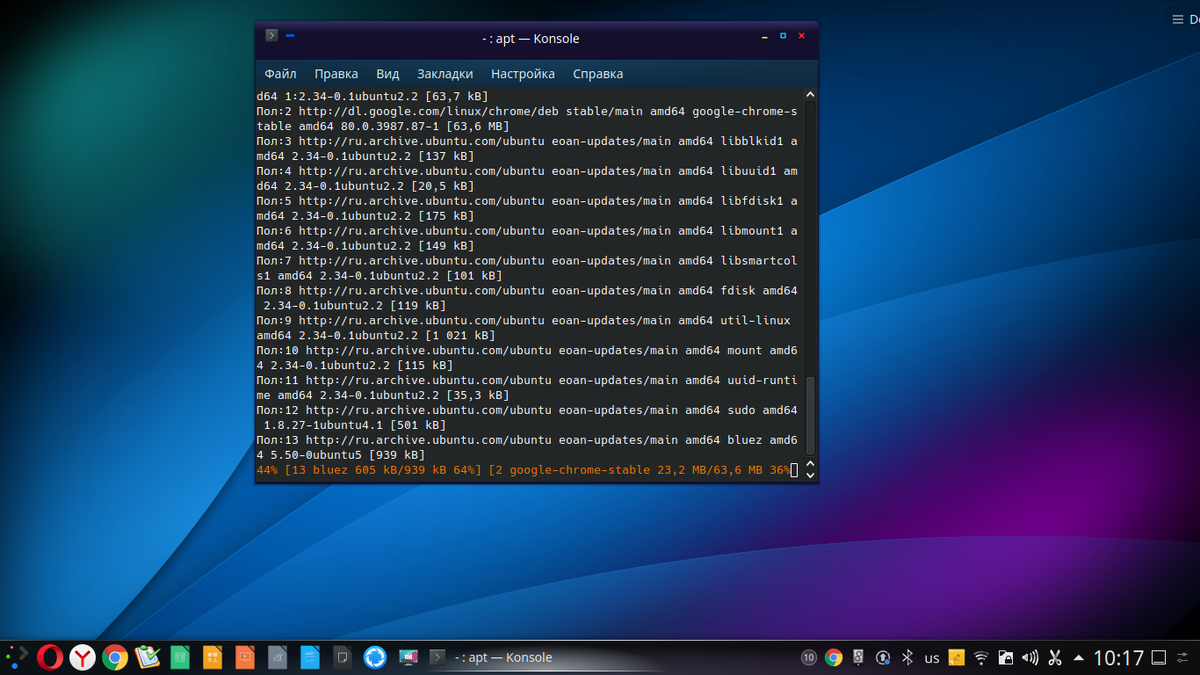Open the Настройка menu
Screen dimensions: 1200x675
[x=523, y=74]
